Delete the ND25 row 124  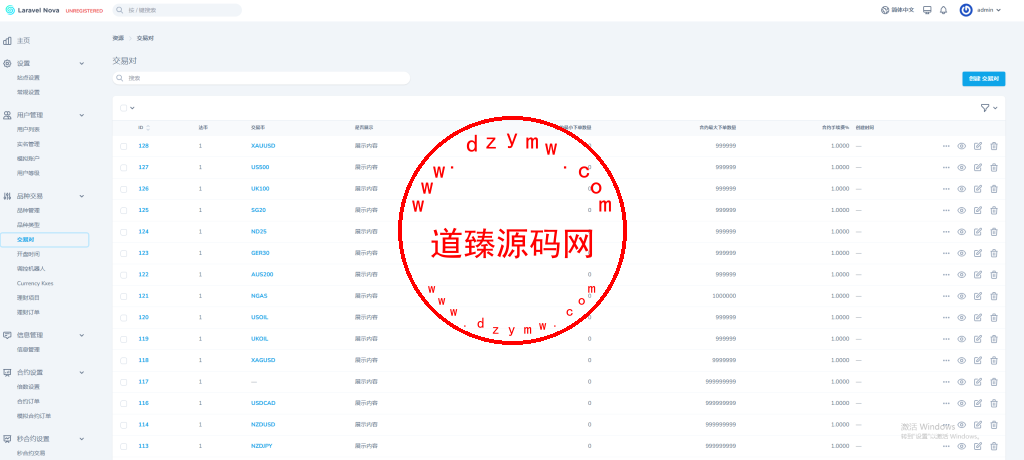(x=994, y=231)
